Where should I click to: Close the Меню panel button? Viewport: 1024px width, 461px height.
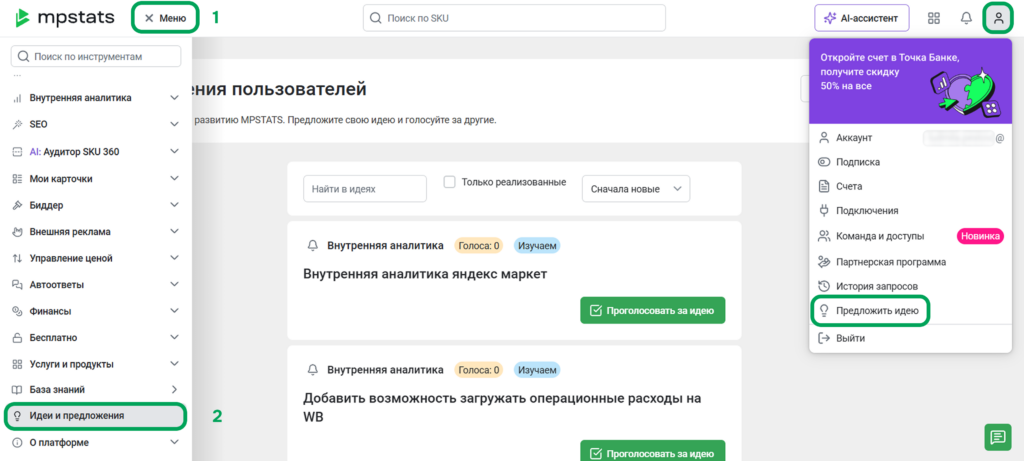pyautogui.click(x=165, y=18)
